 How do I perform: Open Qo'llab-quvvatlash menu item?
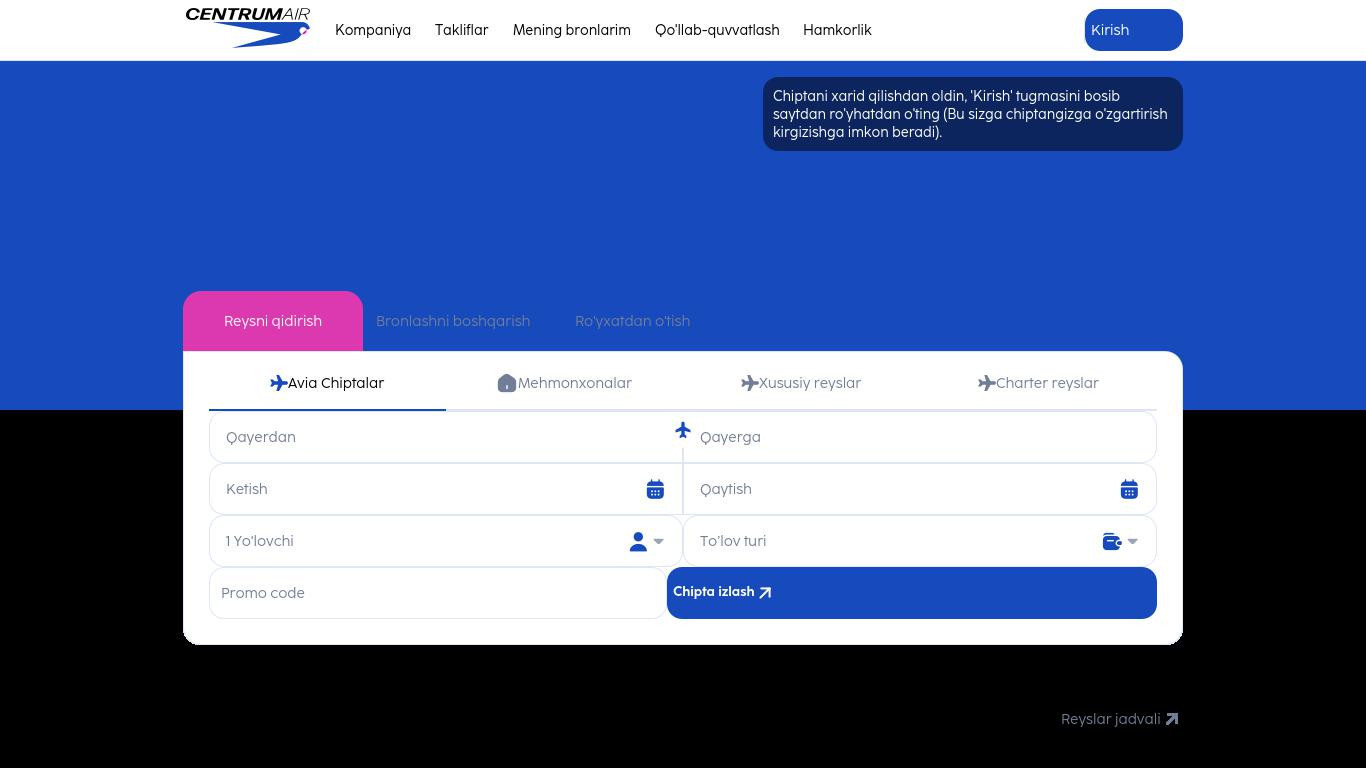coord(717,30)
